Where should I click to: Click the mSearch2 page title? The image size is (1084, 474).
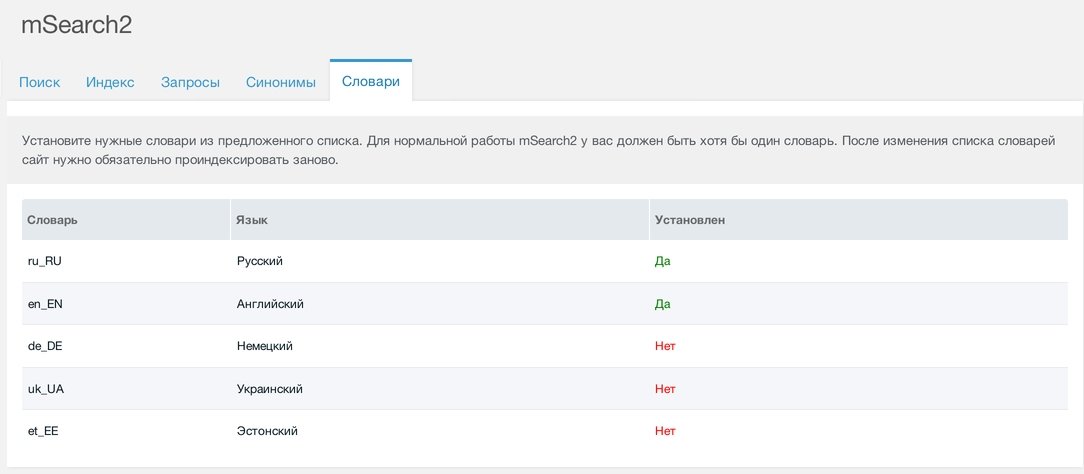(76, 26)
